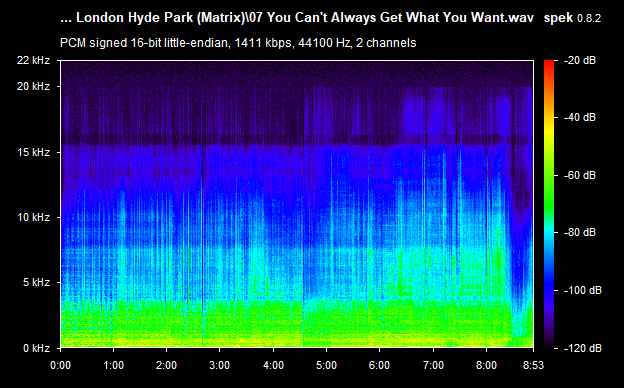The image size is (624, 388).
Task: Click the -60 dB scale label
Action: [x=580, y=175]
